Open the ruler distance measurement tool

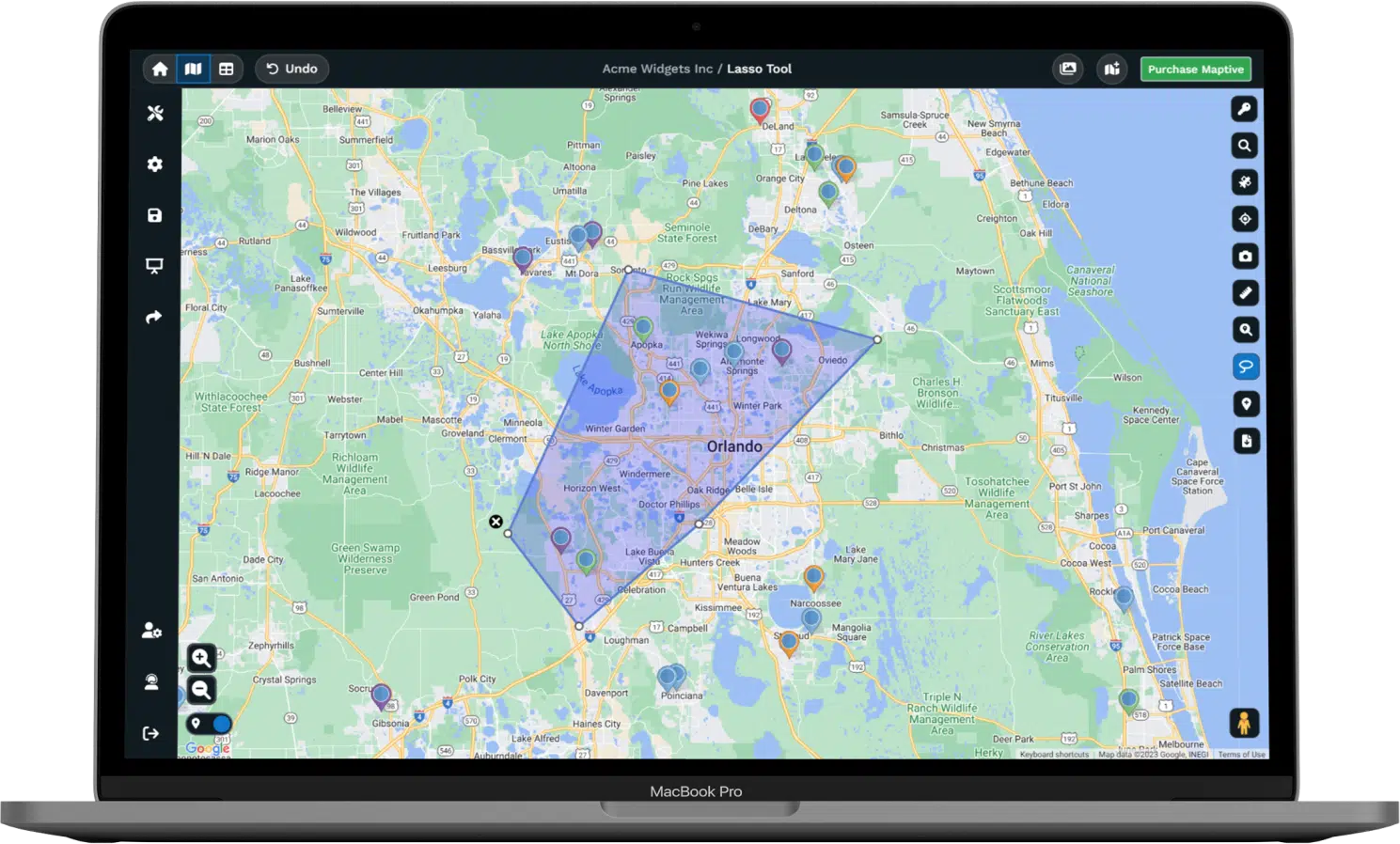(x=1245, y=293)
